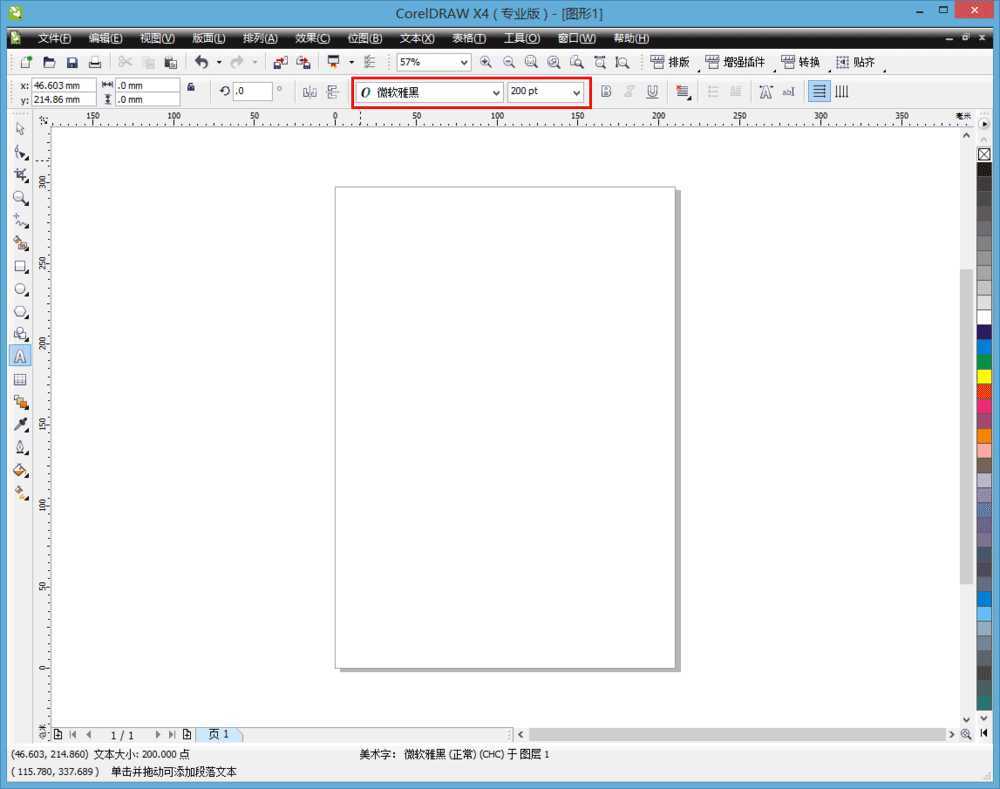Pick the yellow color swatch in palette

(984, 376)
